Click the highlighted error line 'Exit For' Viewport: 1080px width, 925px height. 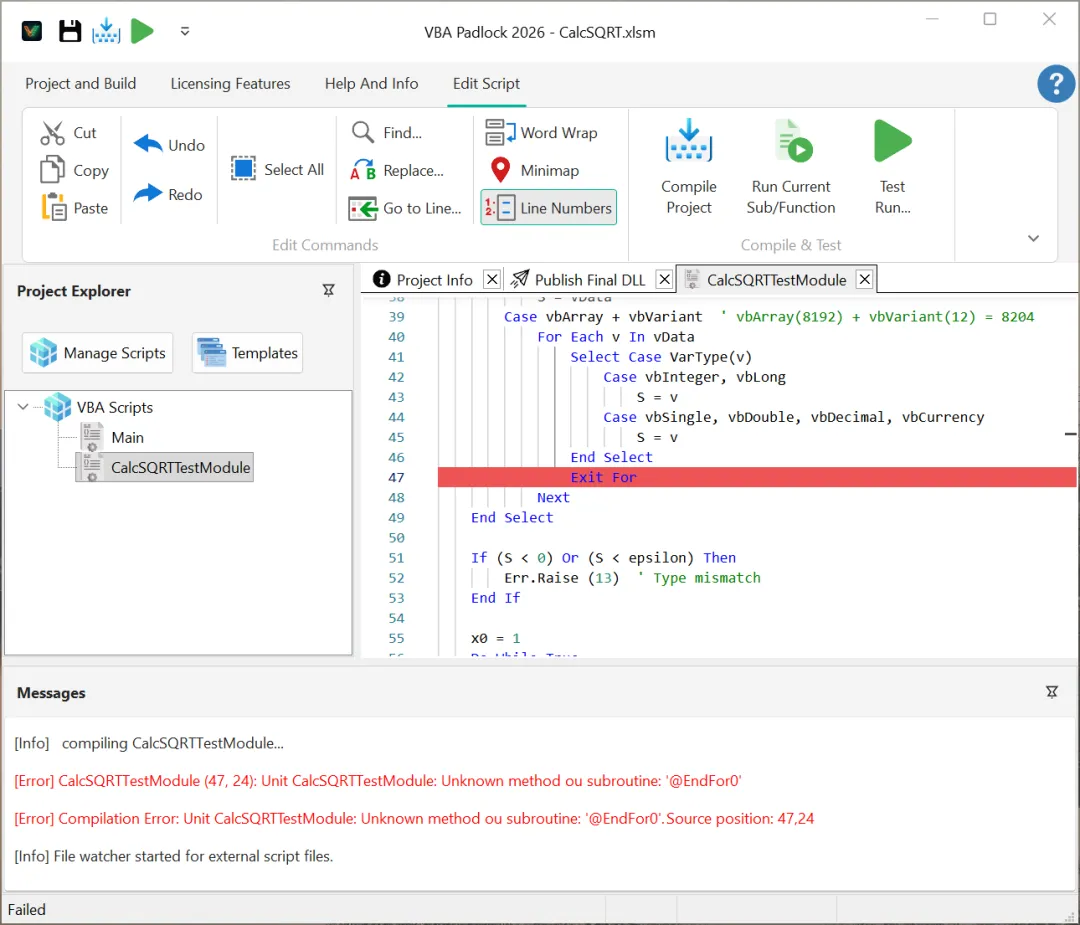(757, 477)
